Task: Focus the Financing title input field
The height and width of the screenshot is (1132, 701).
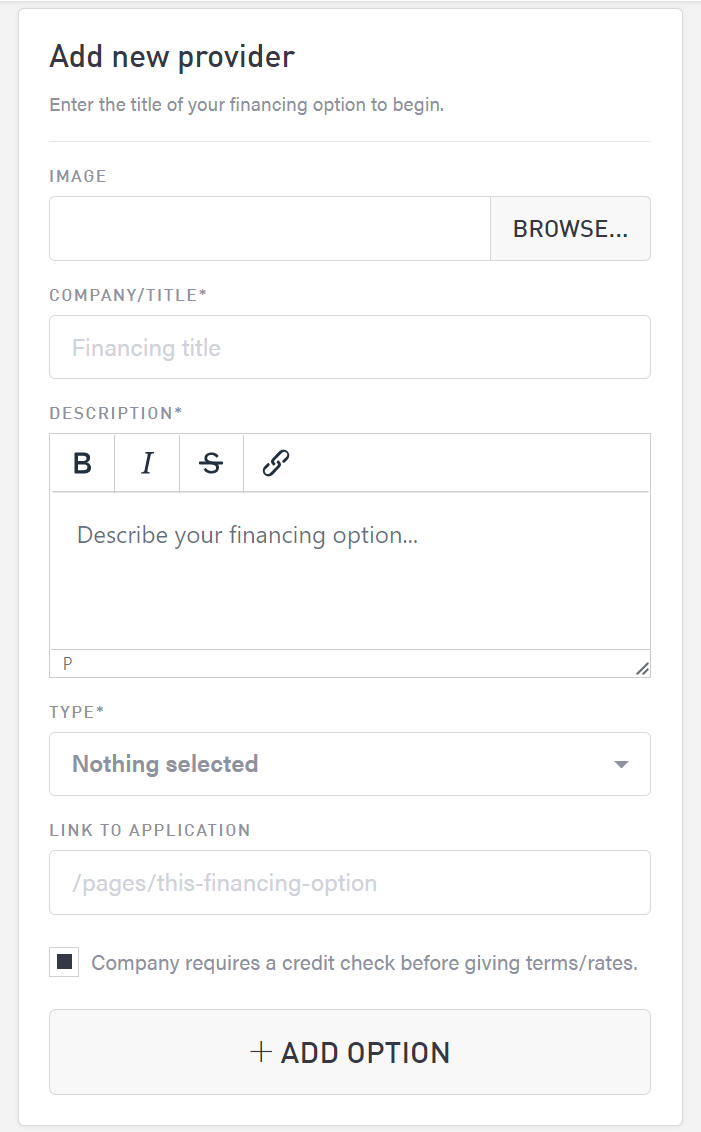Action: [350, 348]
